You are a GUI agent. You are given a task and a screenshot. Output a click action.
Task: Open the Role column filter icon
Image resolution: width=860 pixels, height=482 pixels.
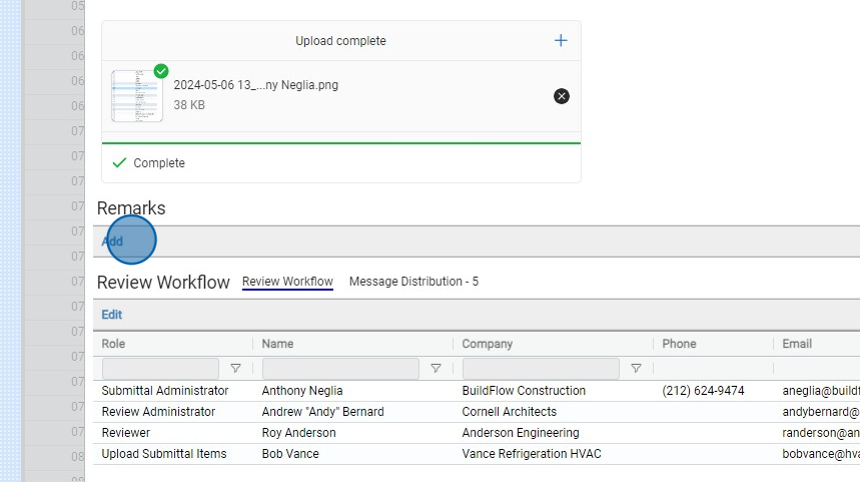236,368
